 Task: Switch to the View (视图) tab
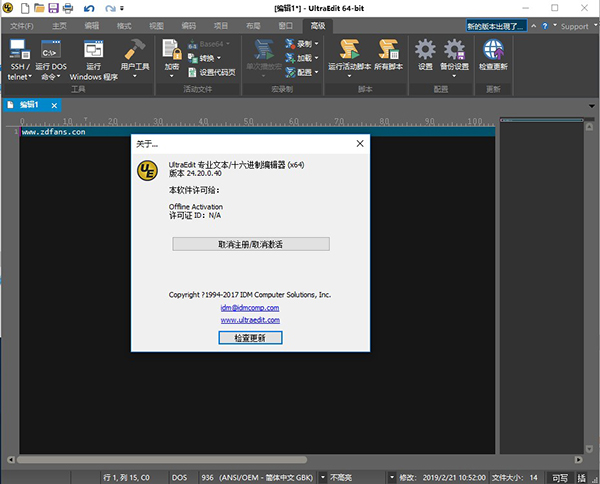click(156, 26)
